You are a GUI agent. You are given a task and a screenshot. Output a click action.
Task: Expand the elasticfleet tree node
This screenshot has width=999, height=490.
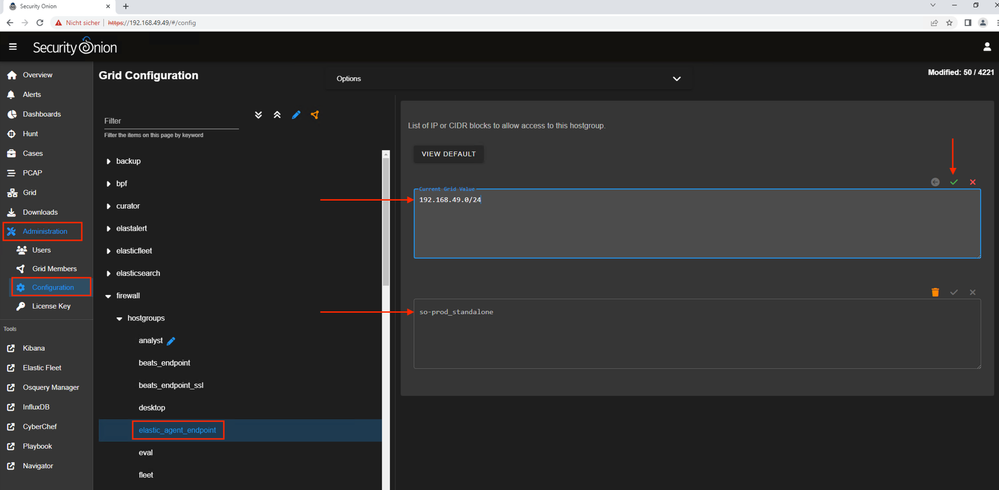point(109,251)
